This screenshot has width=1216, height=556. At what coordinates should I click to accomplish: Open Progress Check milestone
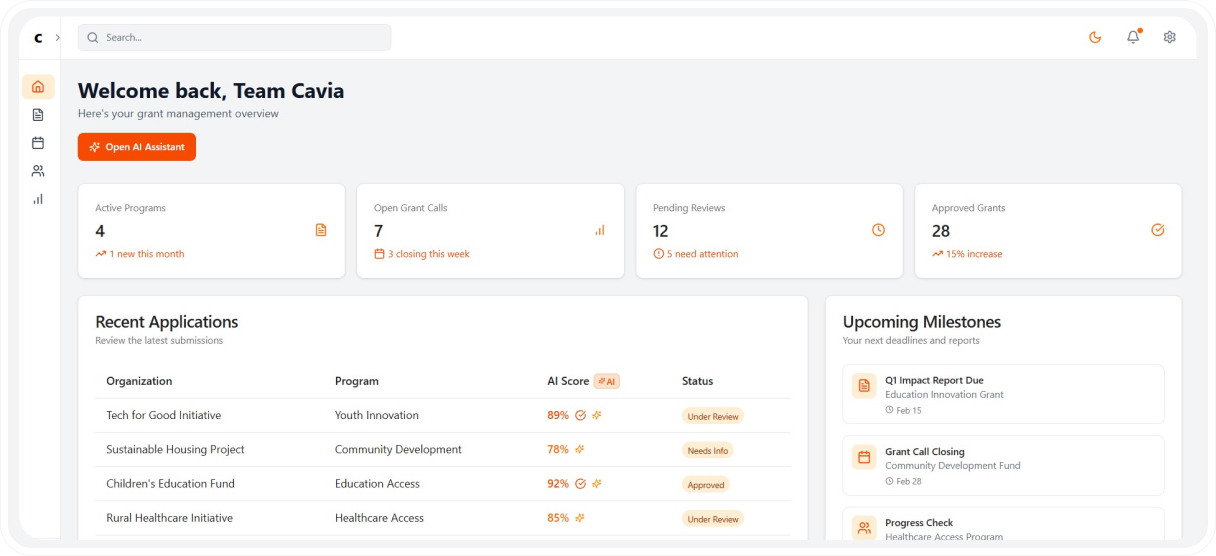[1003, 524]
